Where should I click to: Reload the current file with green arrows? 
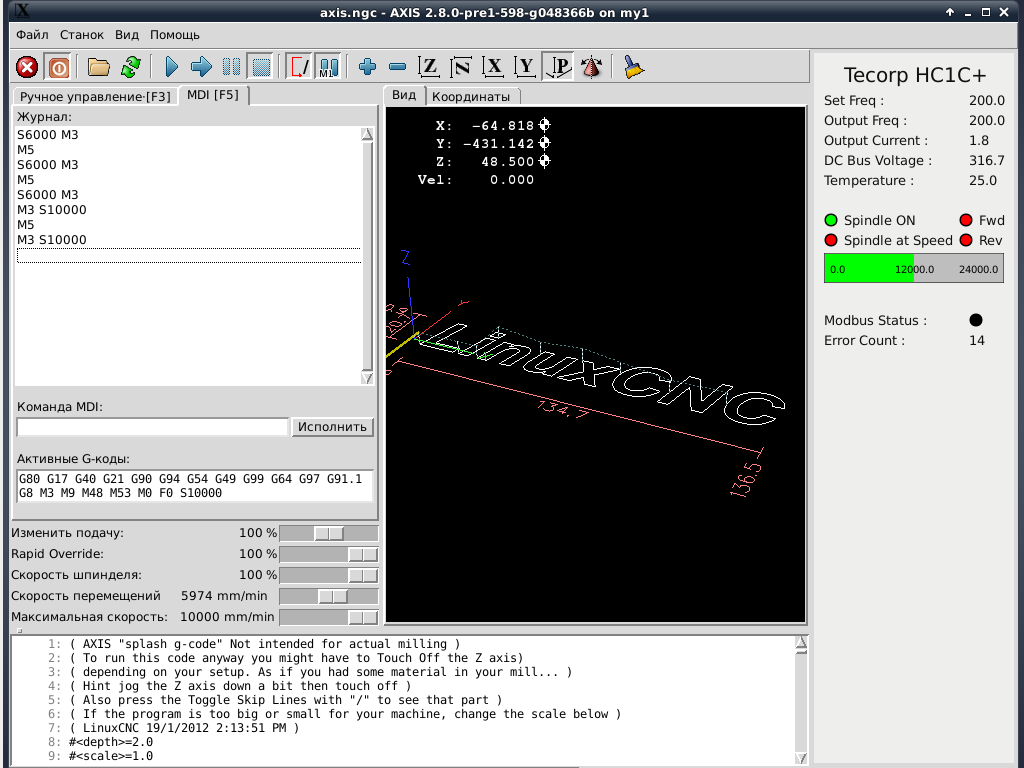(130, 67)
